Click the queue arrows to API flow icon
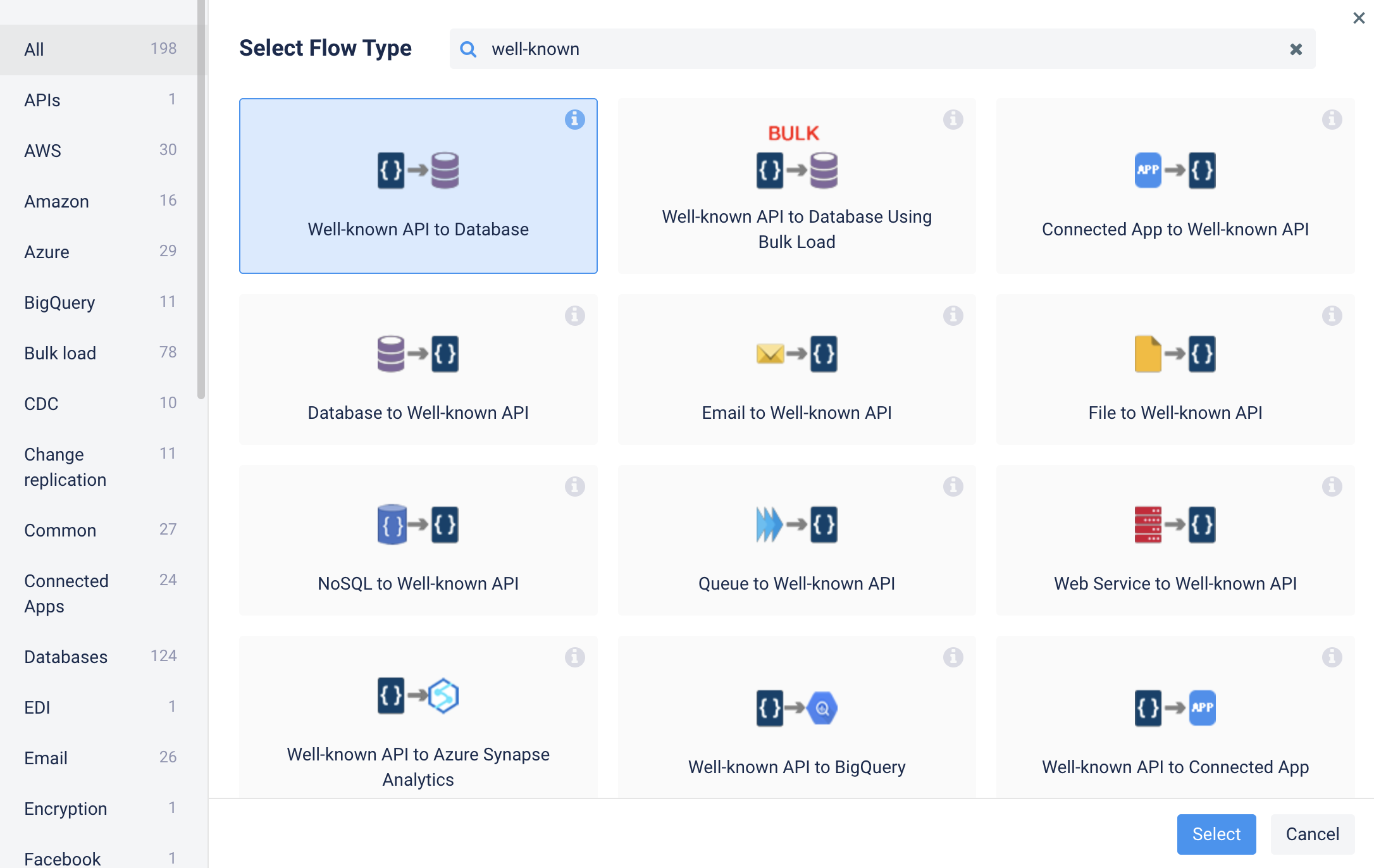The image size is (1374, 868). [796, 524]
